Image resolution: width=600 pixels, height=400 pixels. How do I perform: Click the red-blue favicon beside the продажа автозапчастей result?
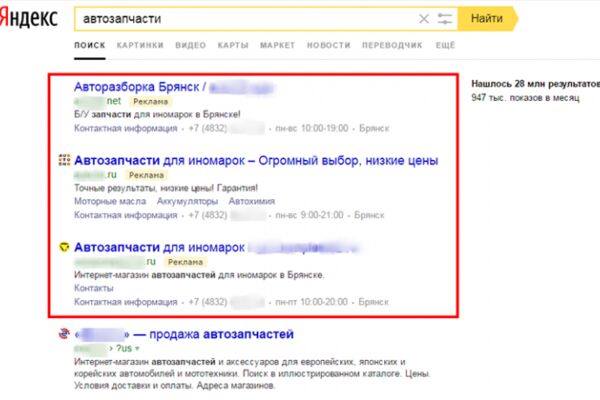coord(64,334)
